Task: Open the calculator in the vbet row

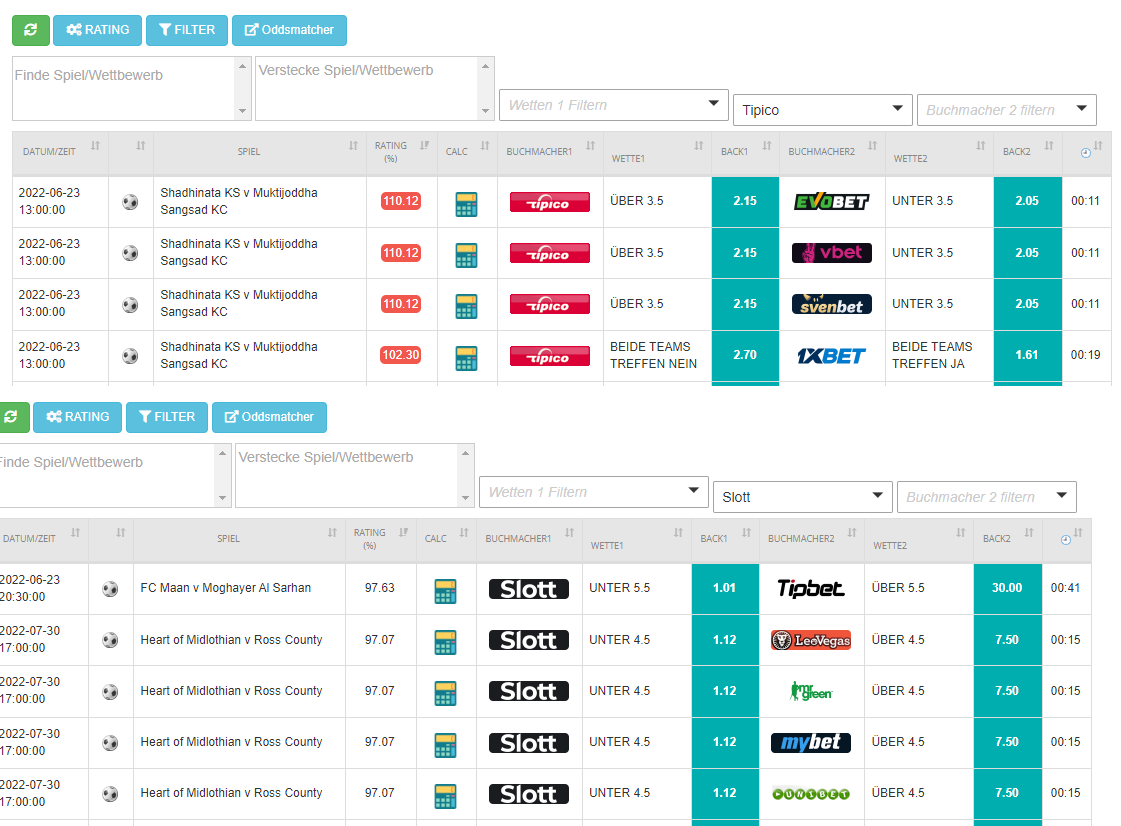Action: pos(466,255)
